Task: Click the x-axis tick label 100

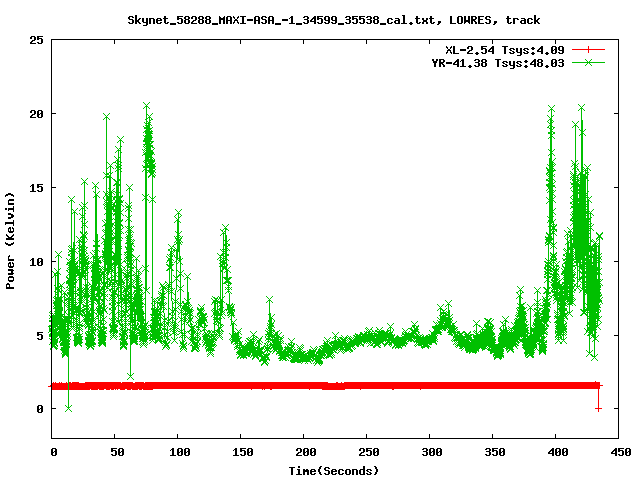Action: pos(180,452)
